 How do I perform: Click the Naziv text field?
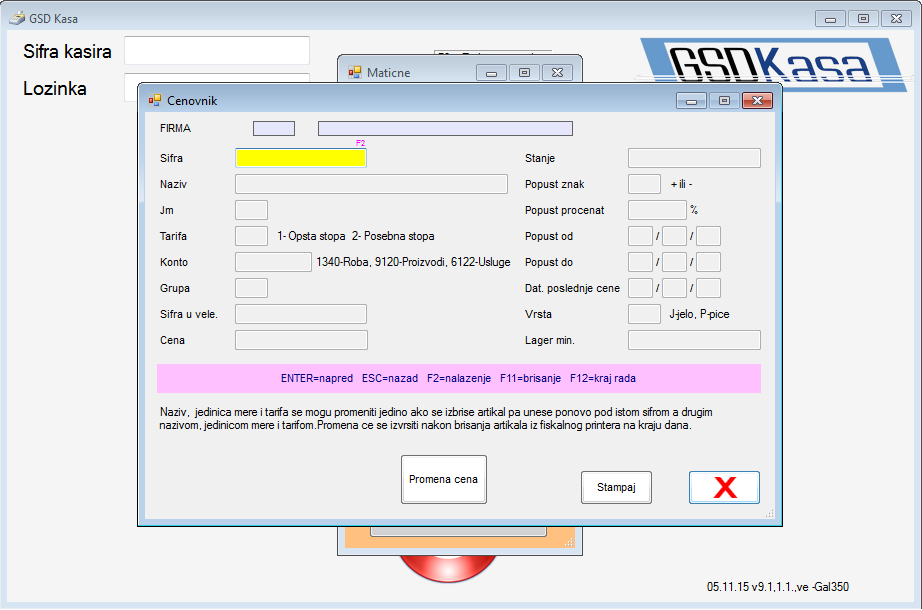coord(371,184)
